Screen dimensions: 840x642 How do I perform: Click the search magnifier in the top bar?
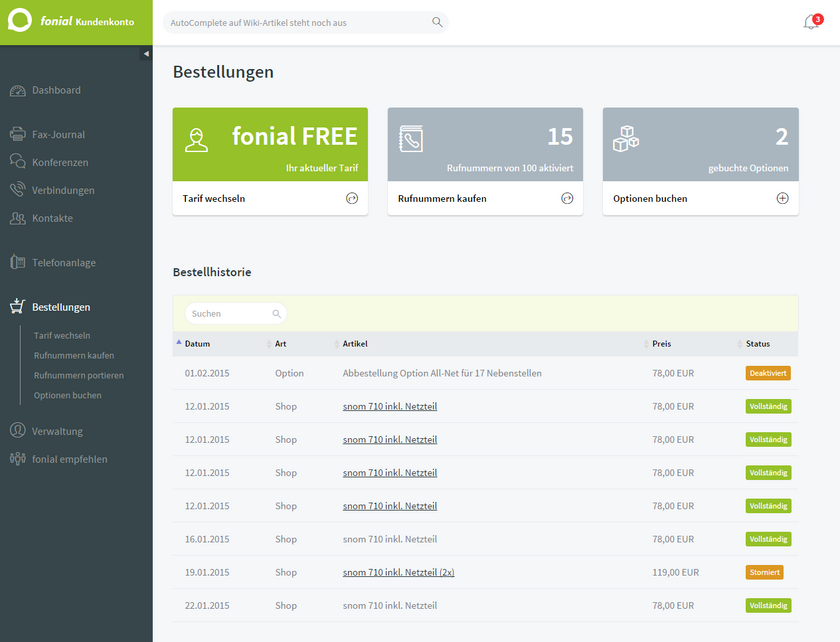pos(437,22)
